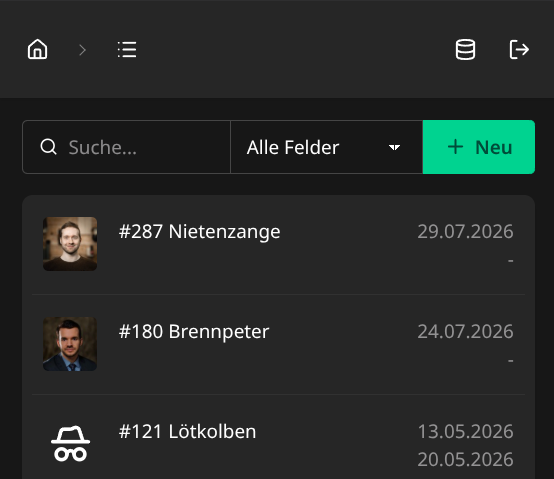Viewport: 554px width, 479px height.
Task: Click the magnifier search icon
Action: click(x=48, y=147)
